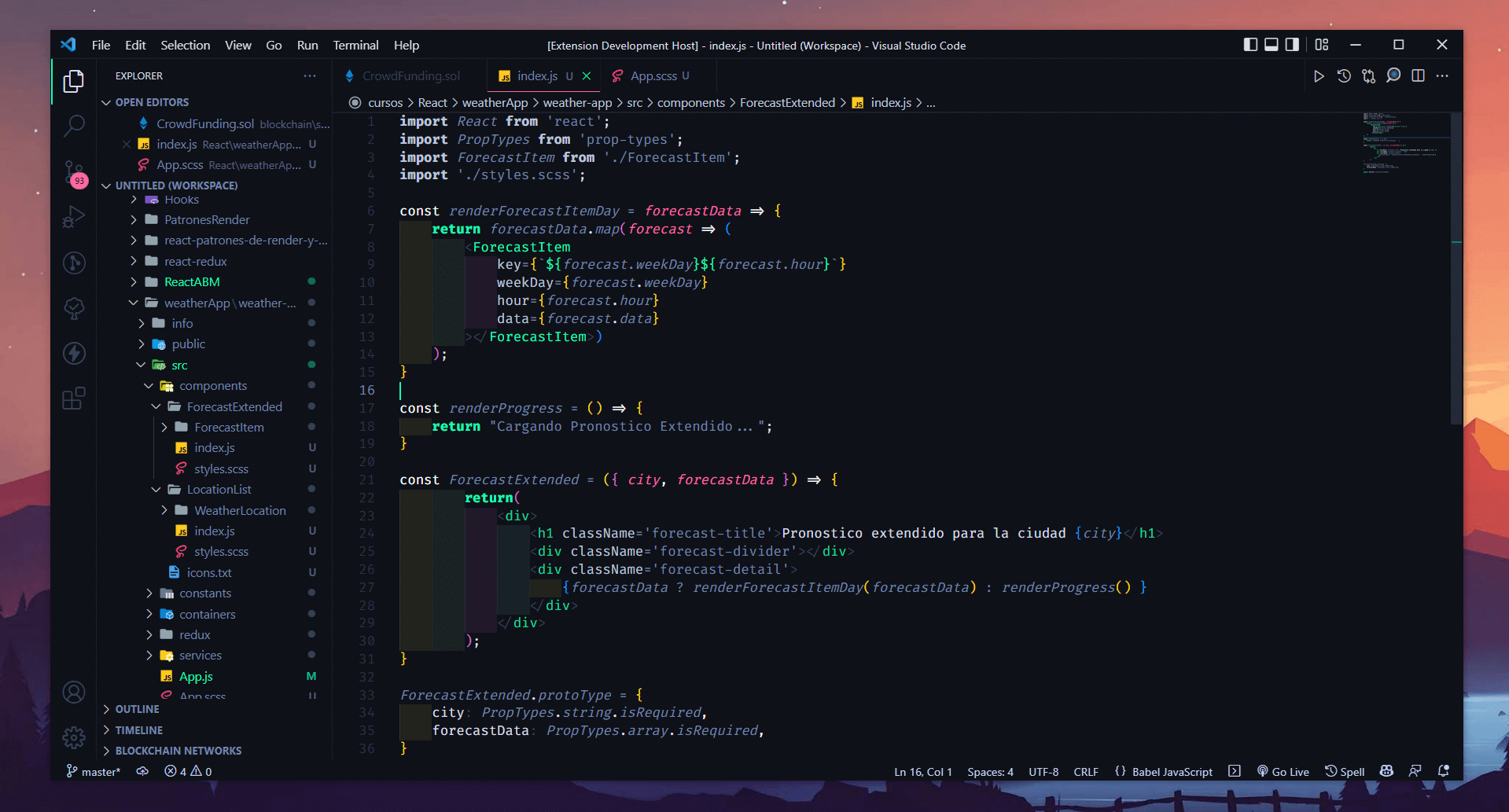Click the feedback icon in the status bar
The width and height of the screenshot is (1509, 812).
pyautogui.click(x=1415, y=771)
